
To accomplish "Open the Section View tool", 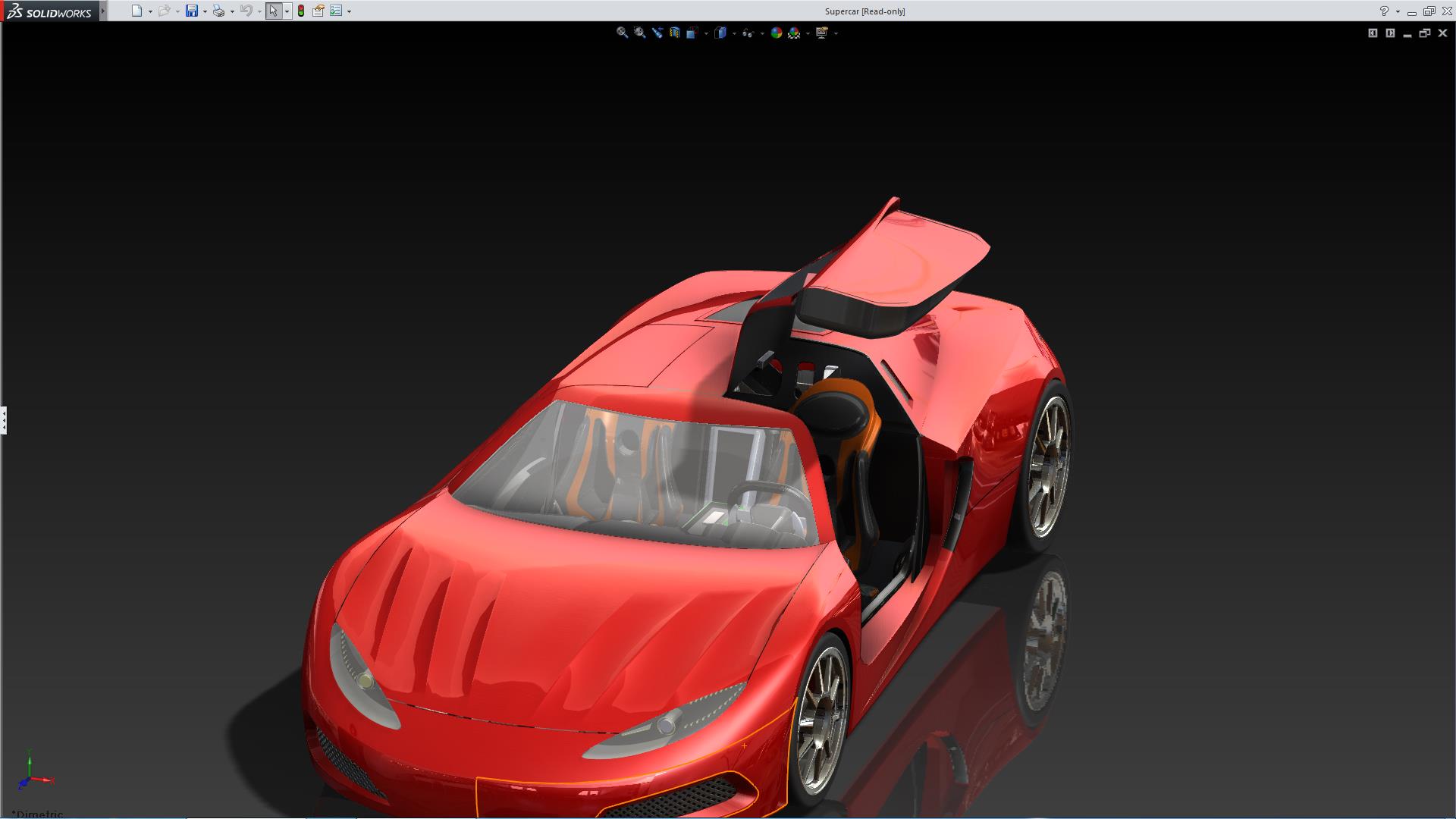I will 674,33.
